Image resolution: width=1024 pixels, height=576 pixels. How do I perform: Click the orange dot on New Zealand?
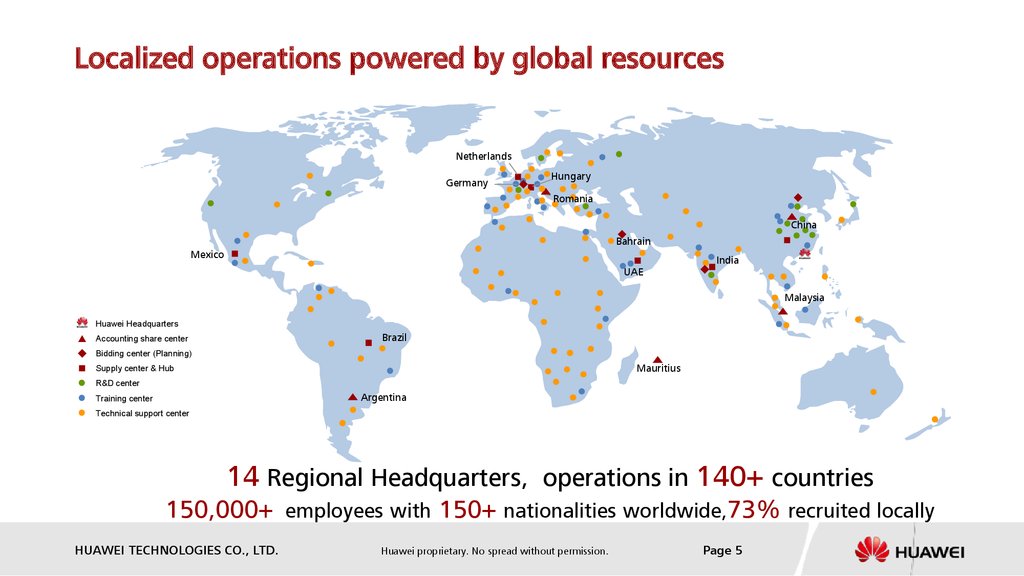(935, 419)
